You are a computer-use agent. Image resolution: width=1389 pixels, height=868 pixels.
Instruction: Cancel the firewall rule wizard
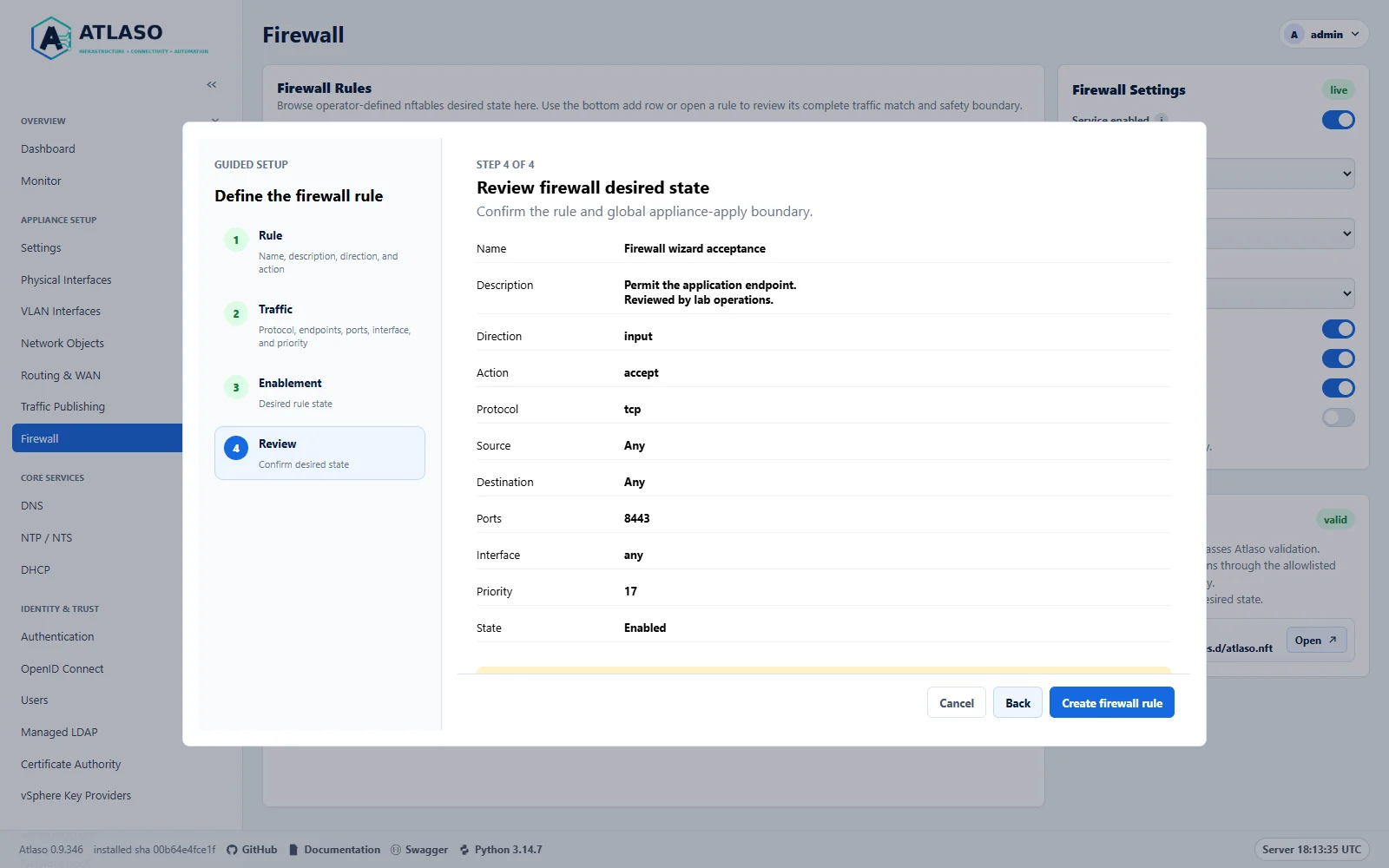coord(957,703)
